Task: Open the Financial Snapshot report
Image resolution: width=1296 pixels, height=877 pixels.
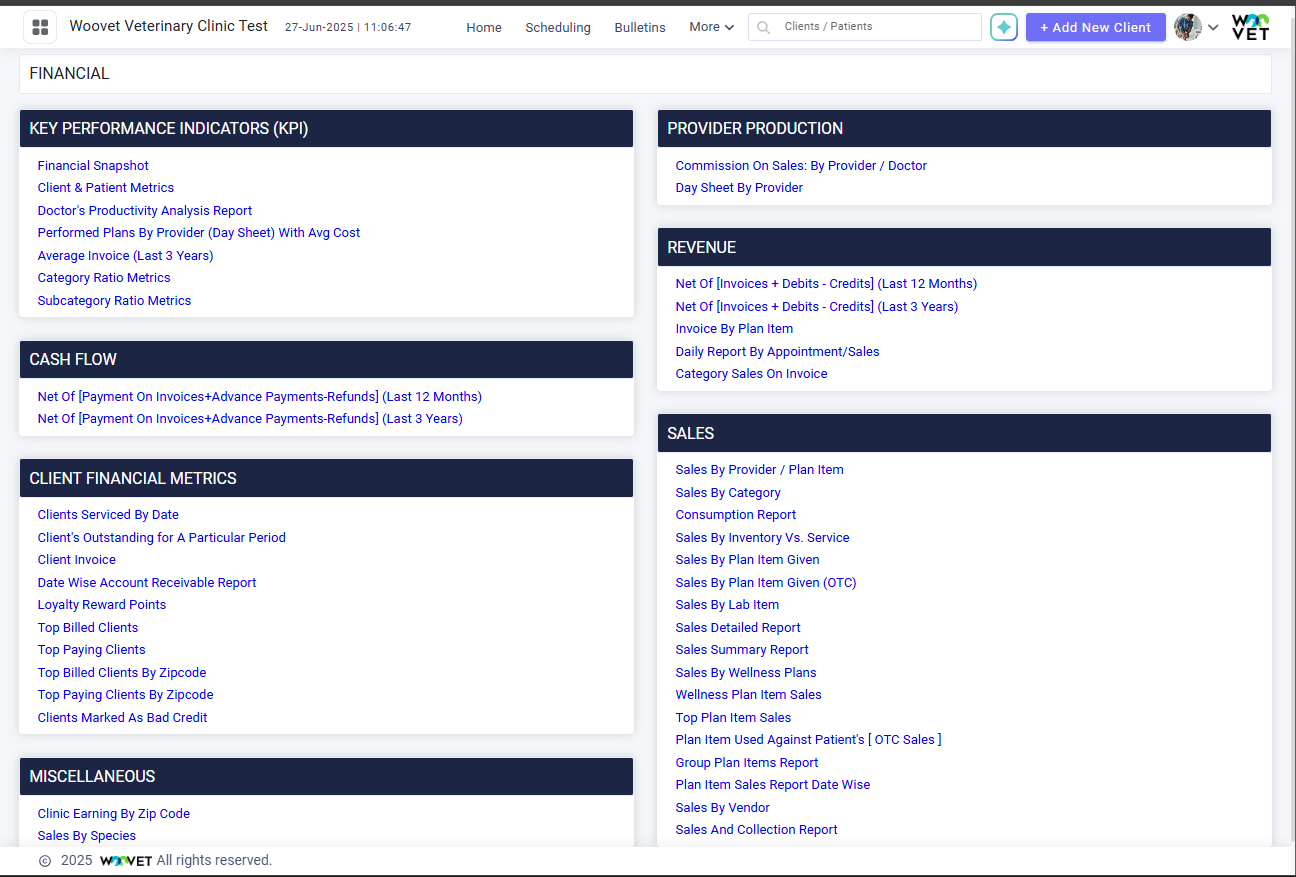Action: [92, 165]
